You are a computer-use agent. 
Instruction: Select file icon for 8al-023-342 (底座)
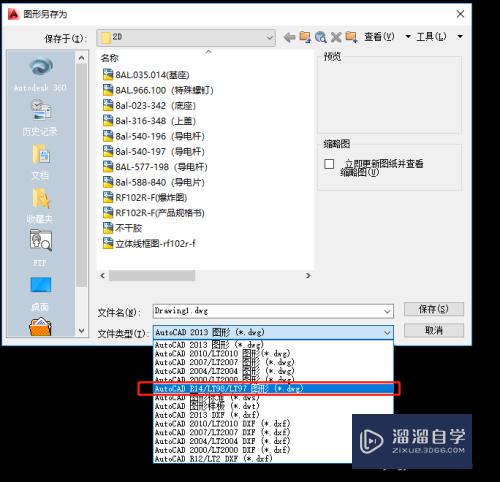(x=108, y=105)
